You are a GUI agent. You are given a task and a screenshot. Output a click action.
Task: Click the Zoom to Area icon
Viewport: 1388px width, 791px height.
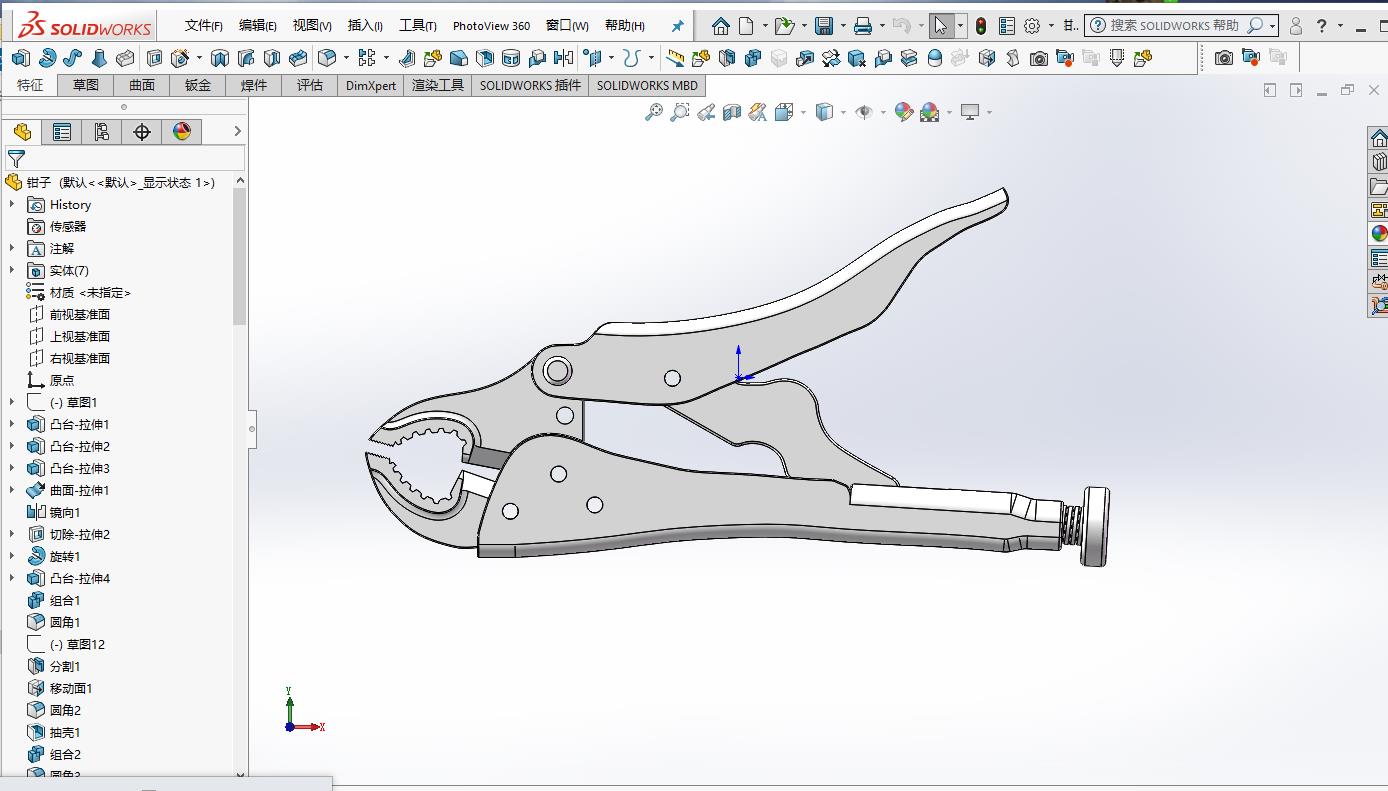680,112
